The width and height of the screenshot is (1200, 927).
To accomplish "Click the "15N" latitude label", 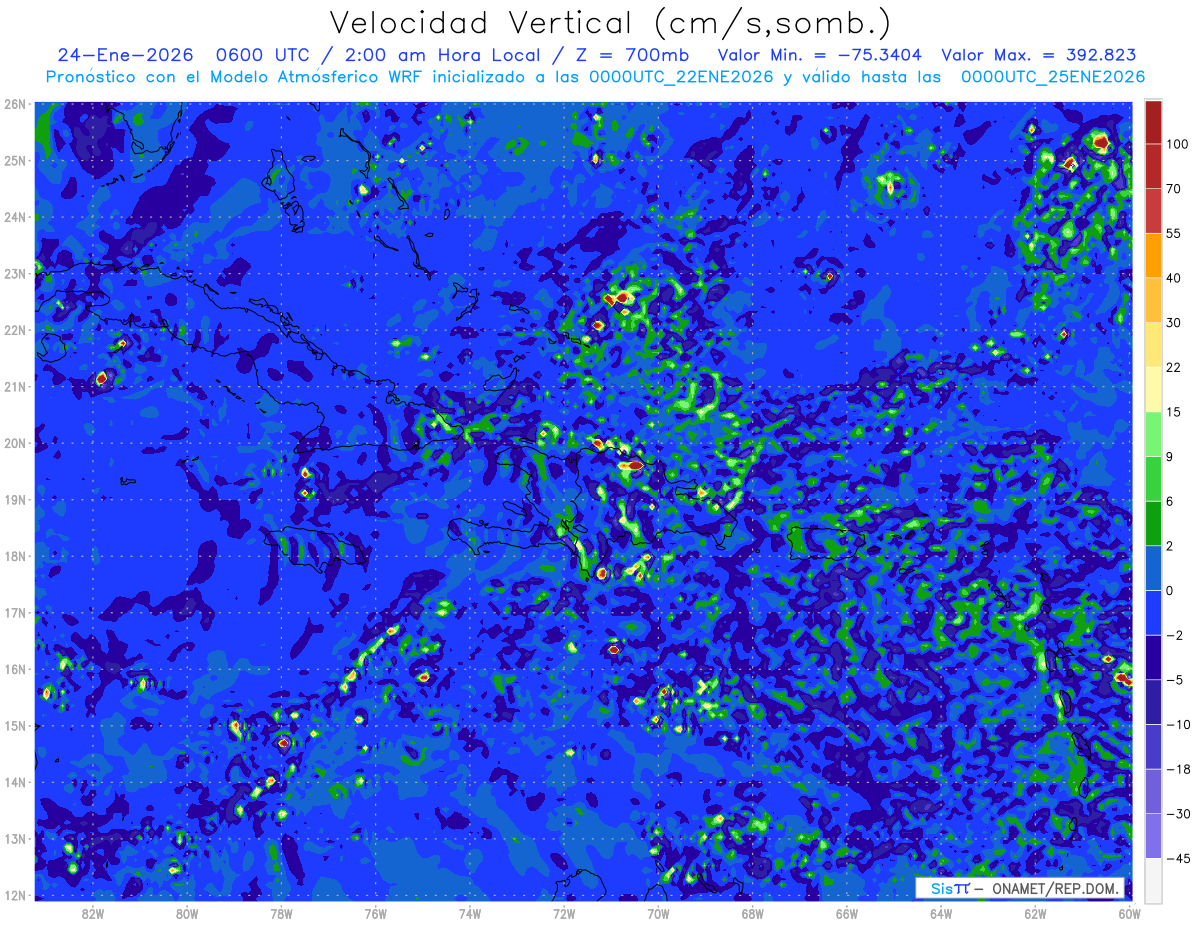I will (15, 726).
